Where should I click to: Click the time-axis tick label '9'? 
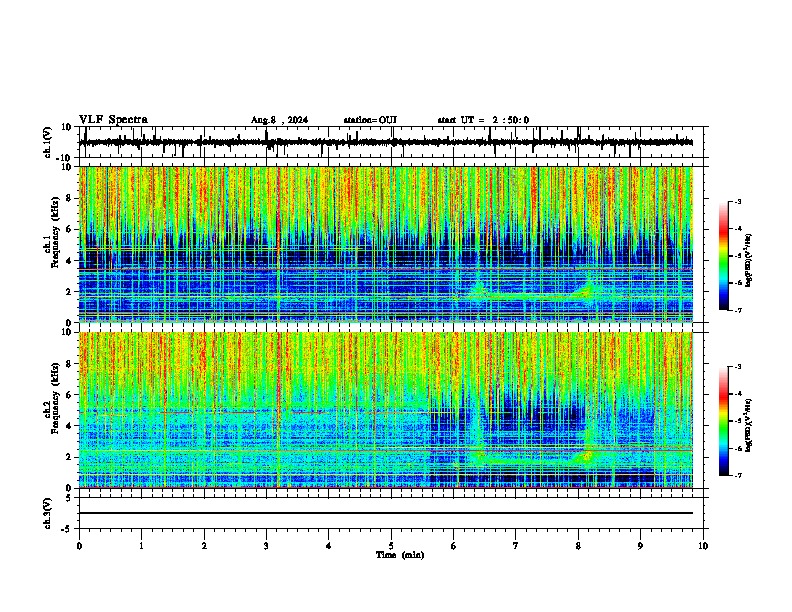pos(640,546)
